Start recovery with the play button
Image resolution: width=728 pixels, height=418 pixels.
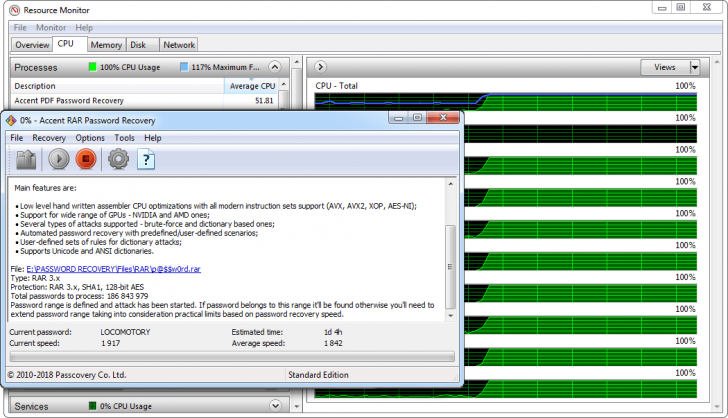point(58,159)
